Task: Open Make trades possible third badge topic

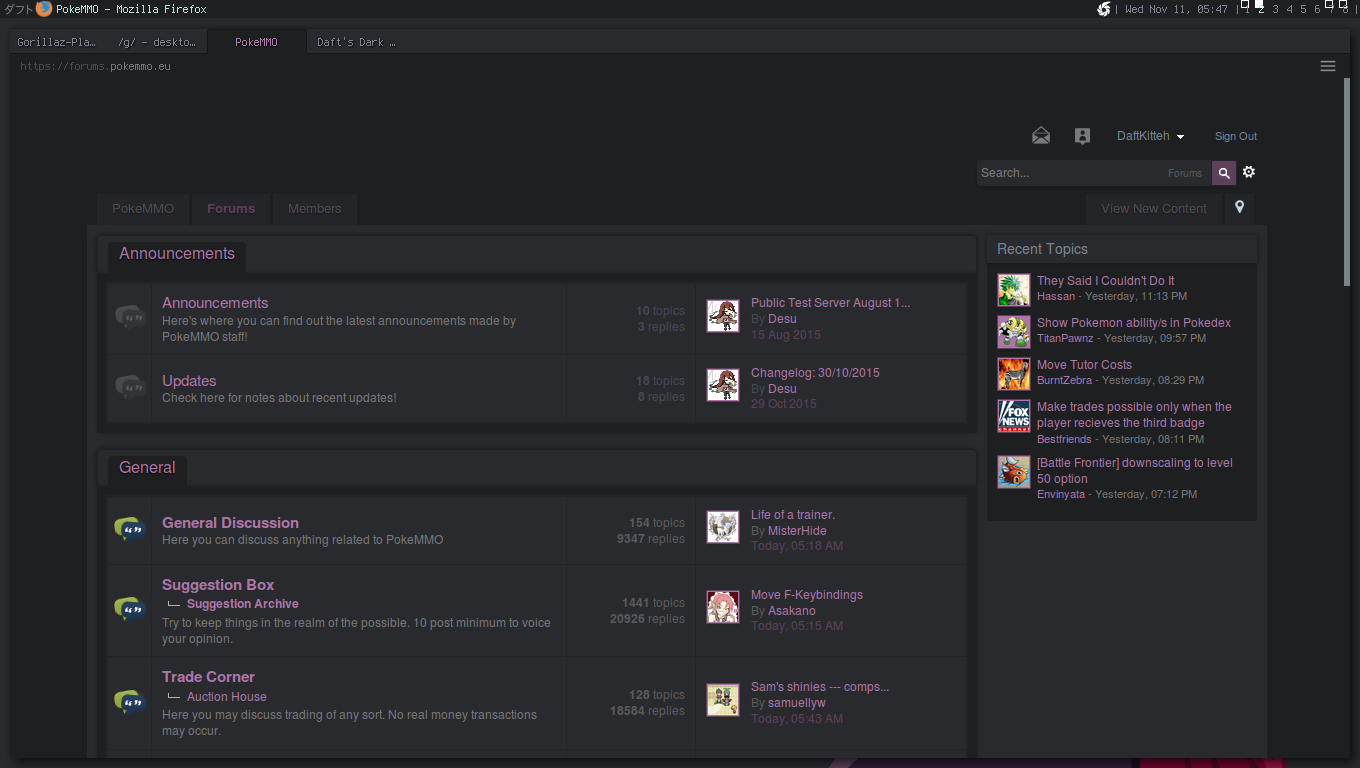Action: pyautogui.click(x=1134, y=415)
